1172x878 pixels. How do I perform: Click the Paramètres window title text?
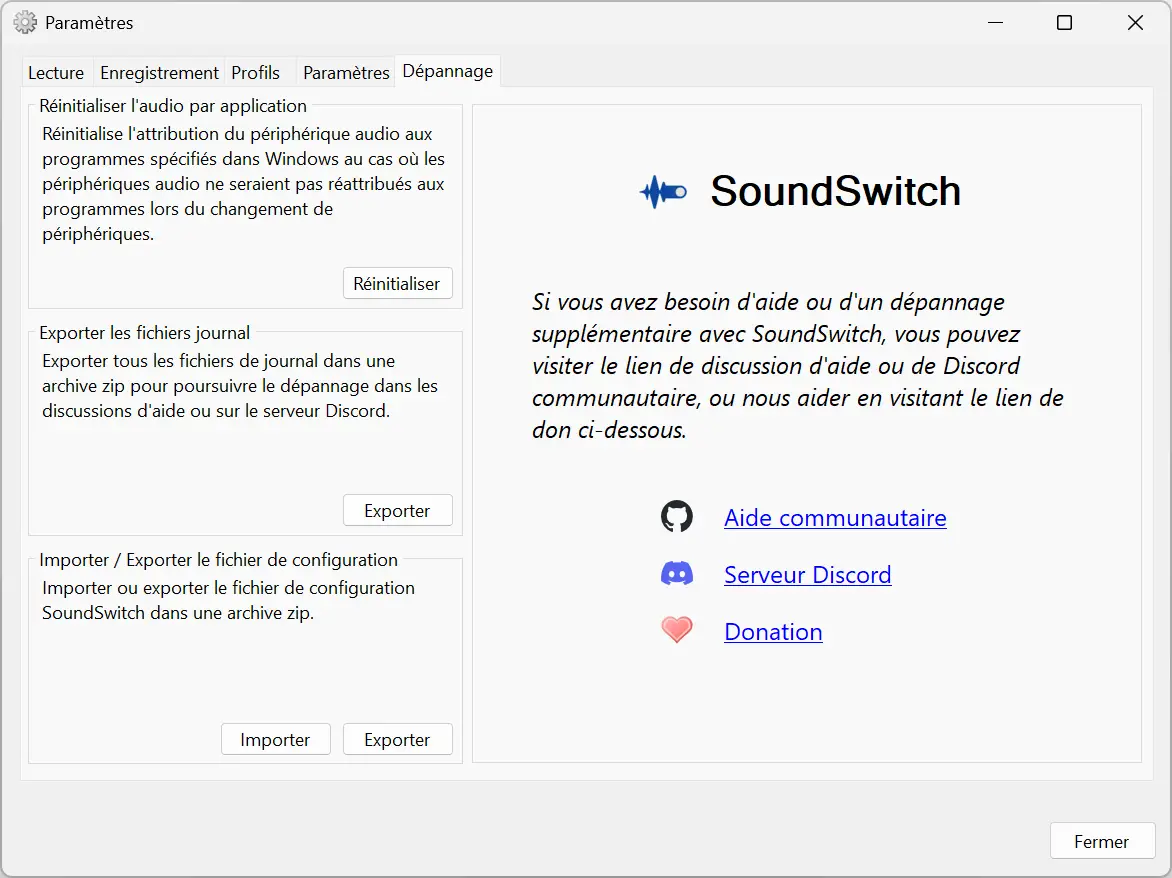click(x=89, y=23)
